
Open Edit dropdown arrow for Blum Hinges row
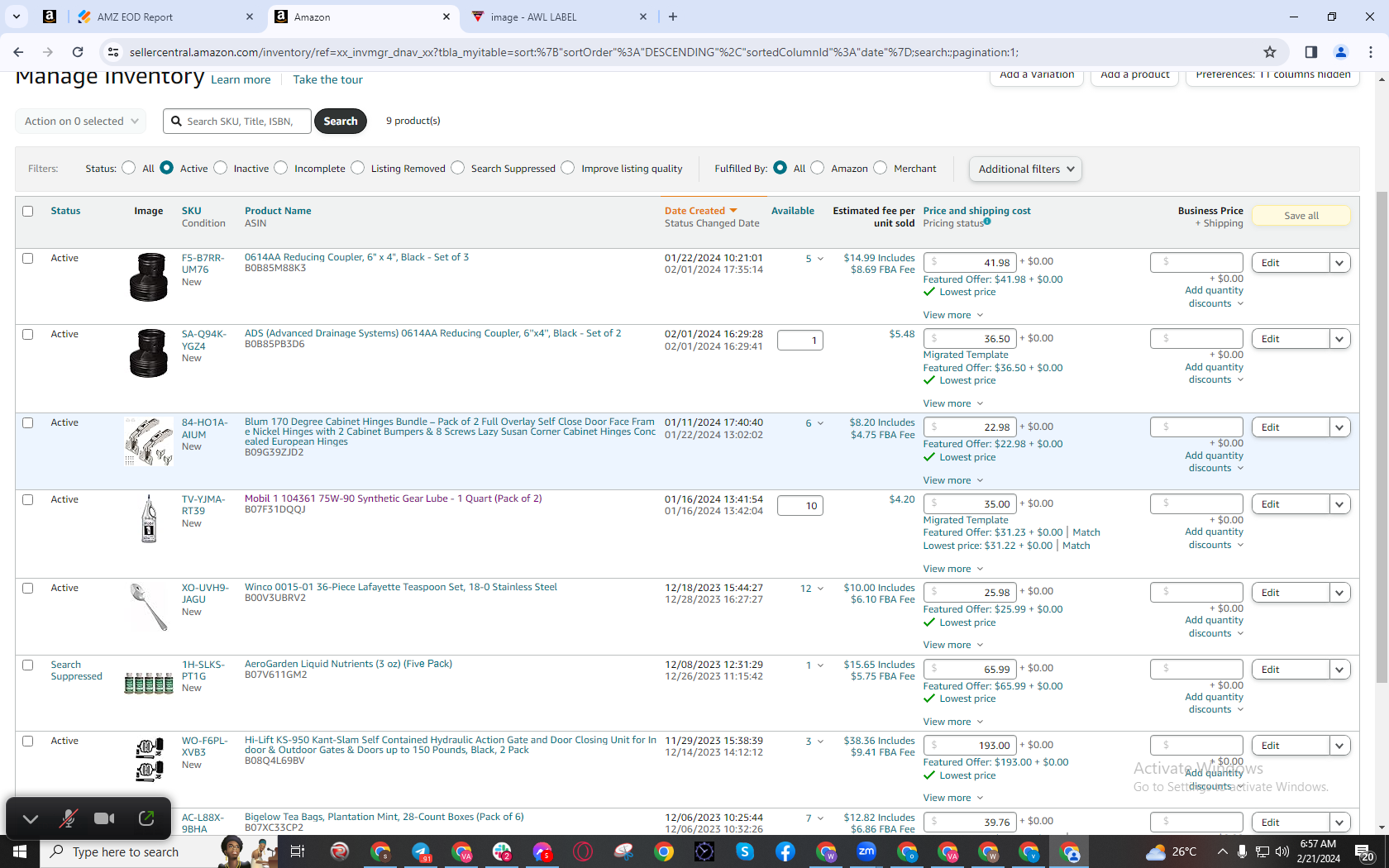[1340, 427]
